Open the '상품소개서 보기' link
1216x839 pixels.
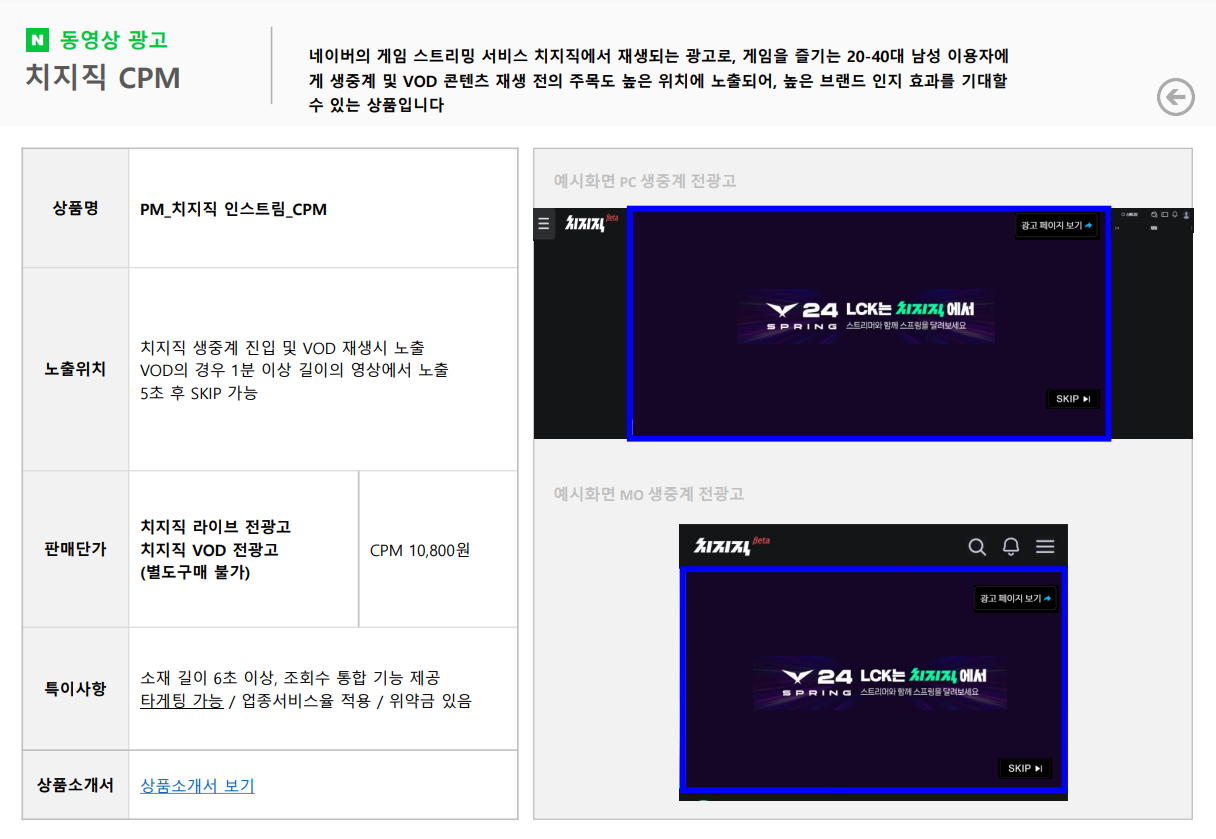pos(198,785)
